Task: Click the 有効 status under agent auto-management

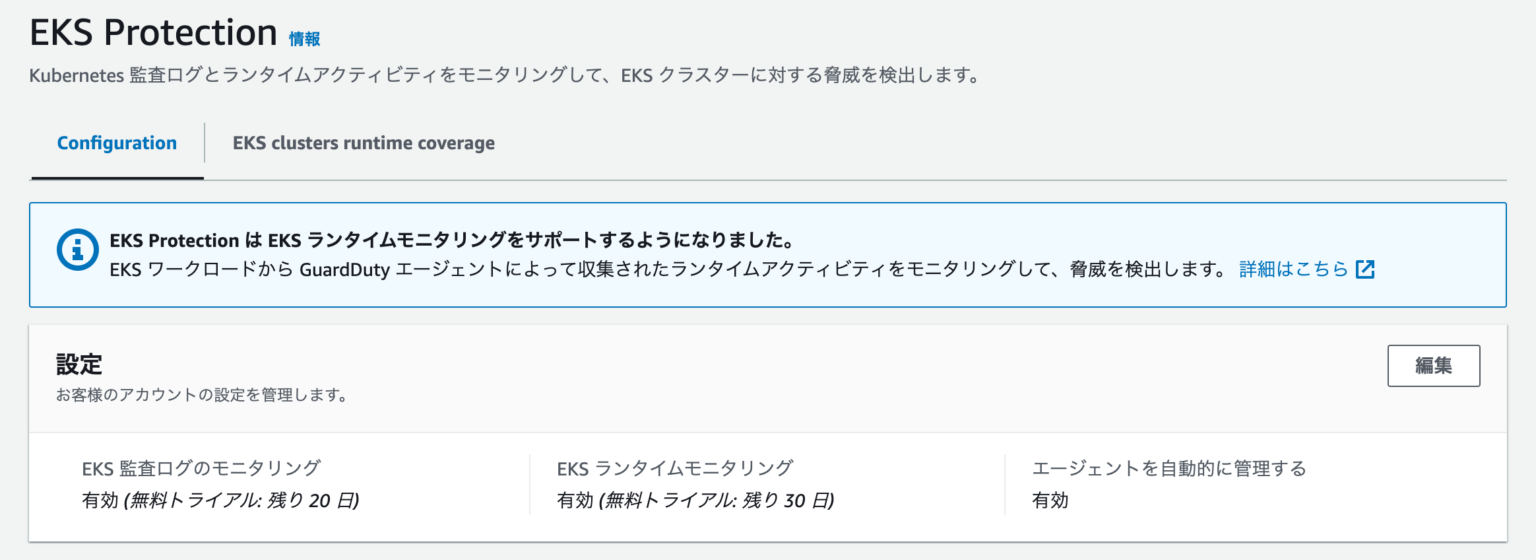Action: [1050, 501]
